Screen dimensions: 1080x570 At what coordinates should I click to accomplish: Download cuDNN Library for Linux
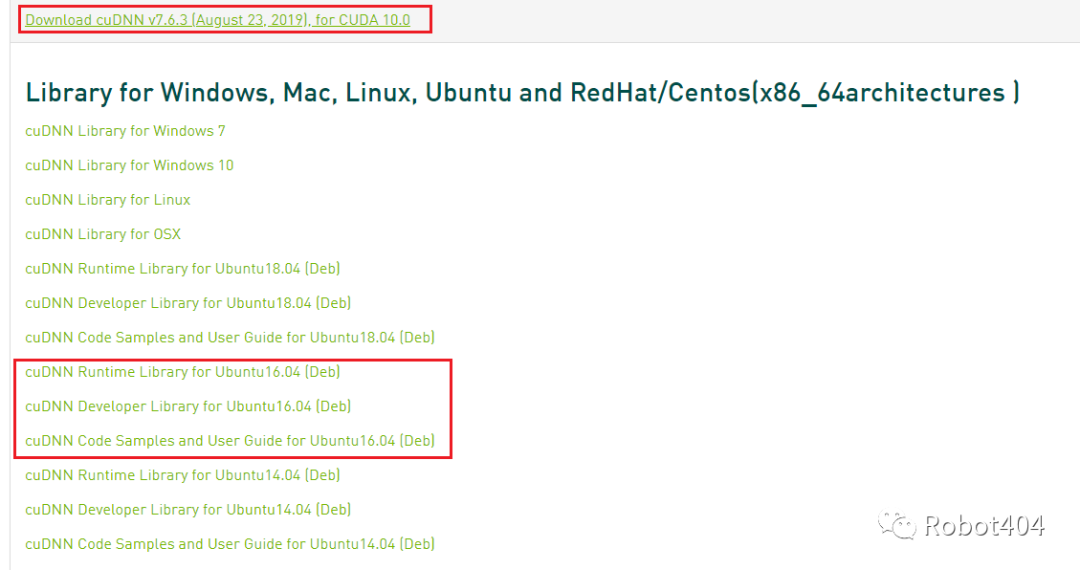[107, 200]
